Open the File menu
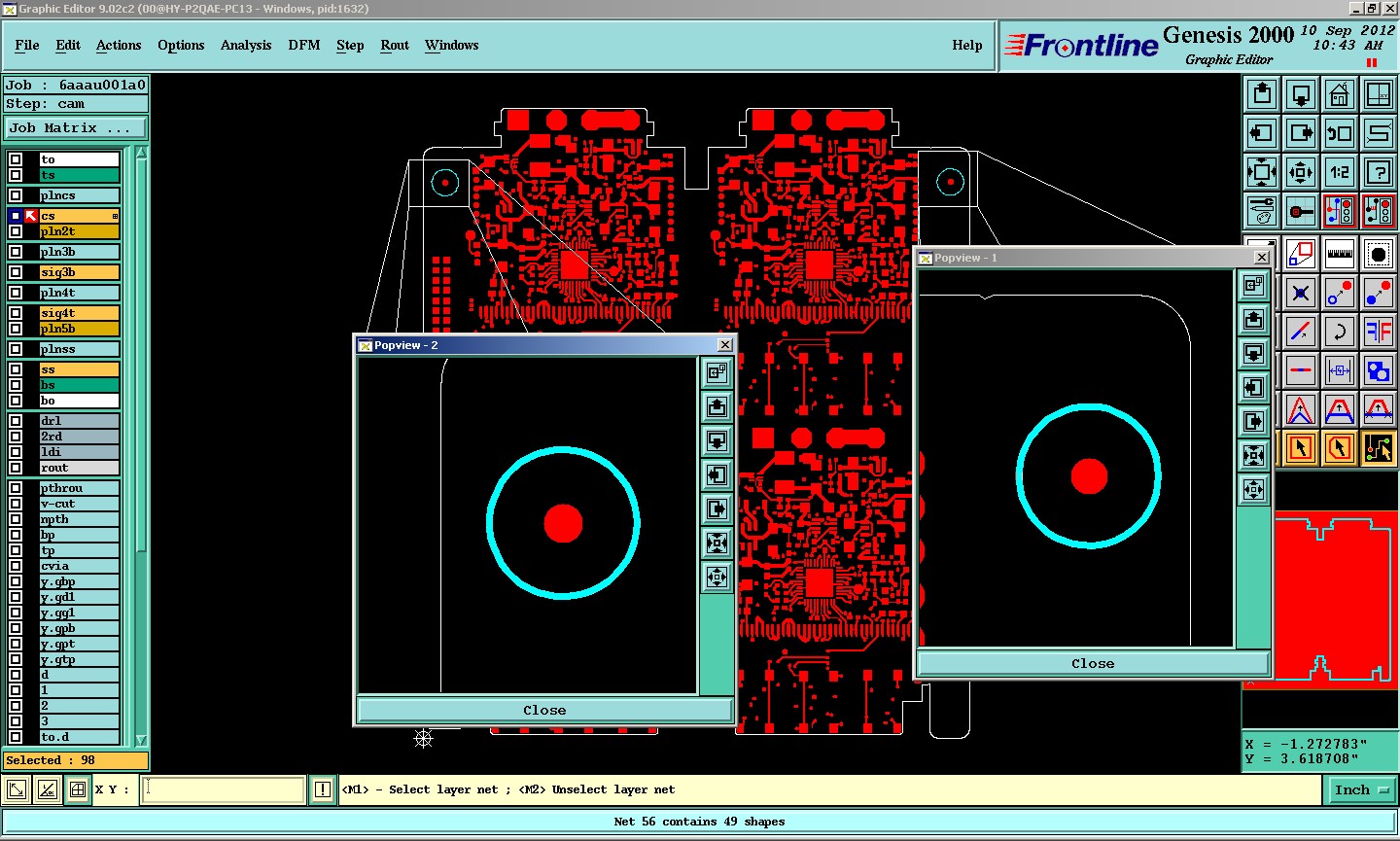 (27, 45)
